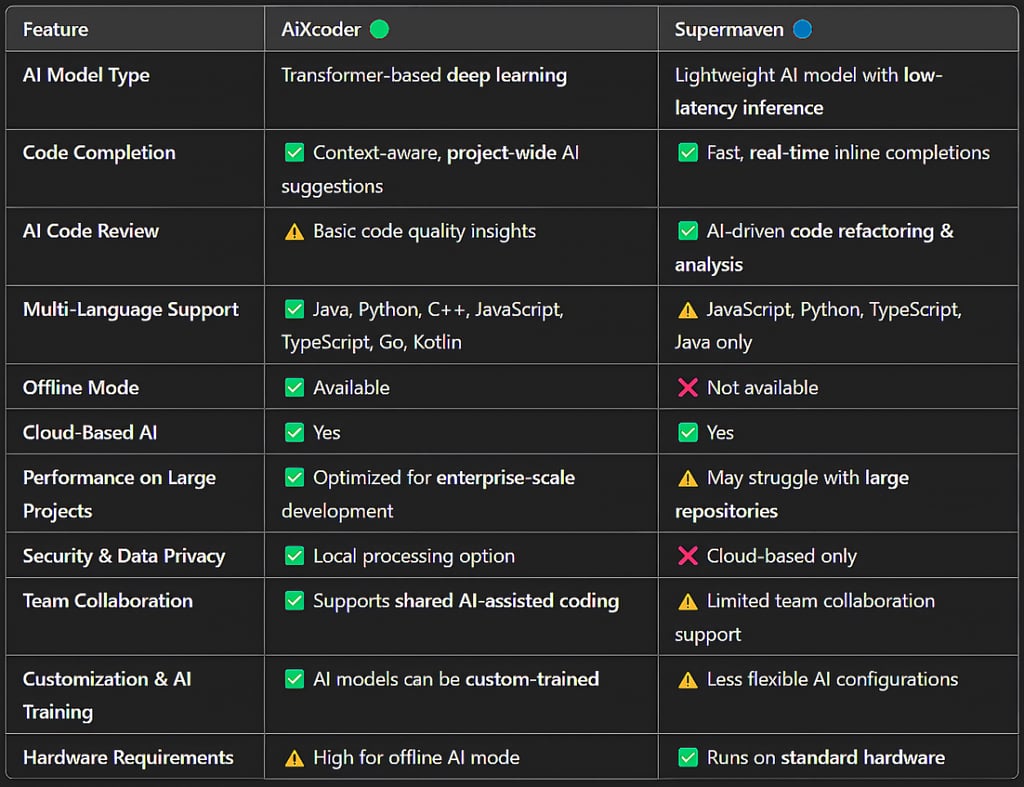This screenshot has width=1024, height=787.
Task: Click the green circle beside AiXcoder
Action: point(379,29)
